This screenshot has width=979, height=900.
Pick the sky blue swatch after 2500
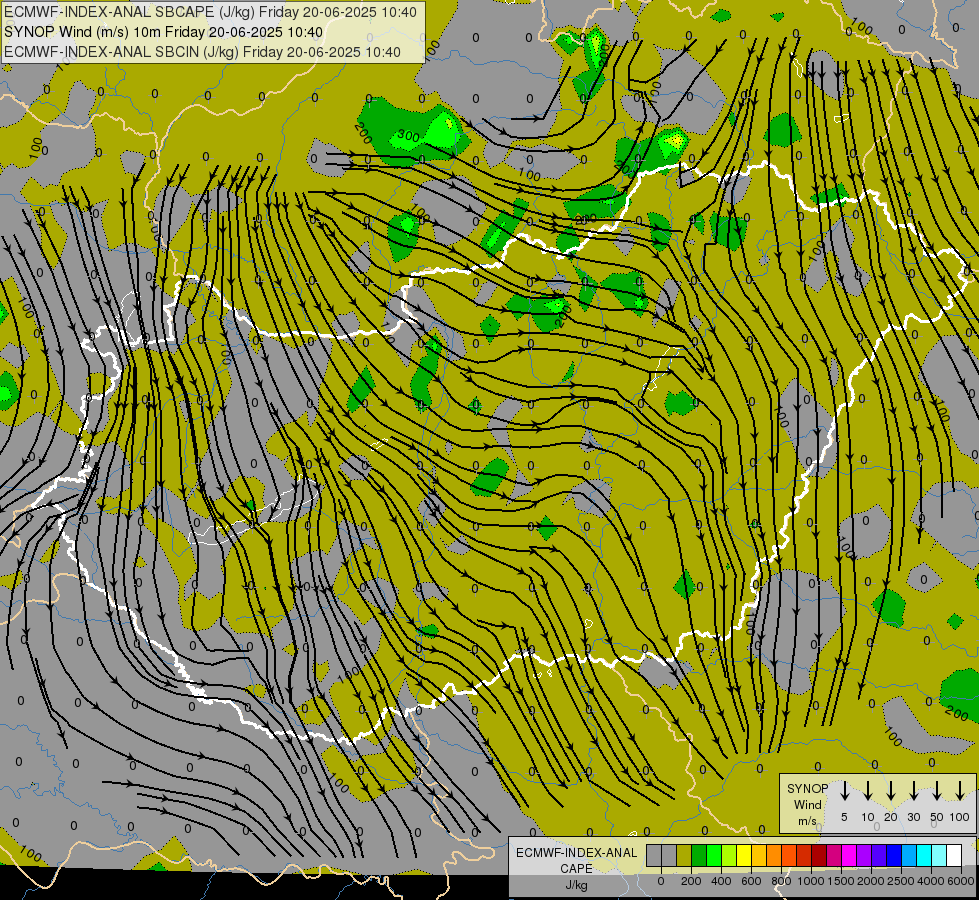coord(908,855)
